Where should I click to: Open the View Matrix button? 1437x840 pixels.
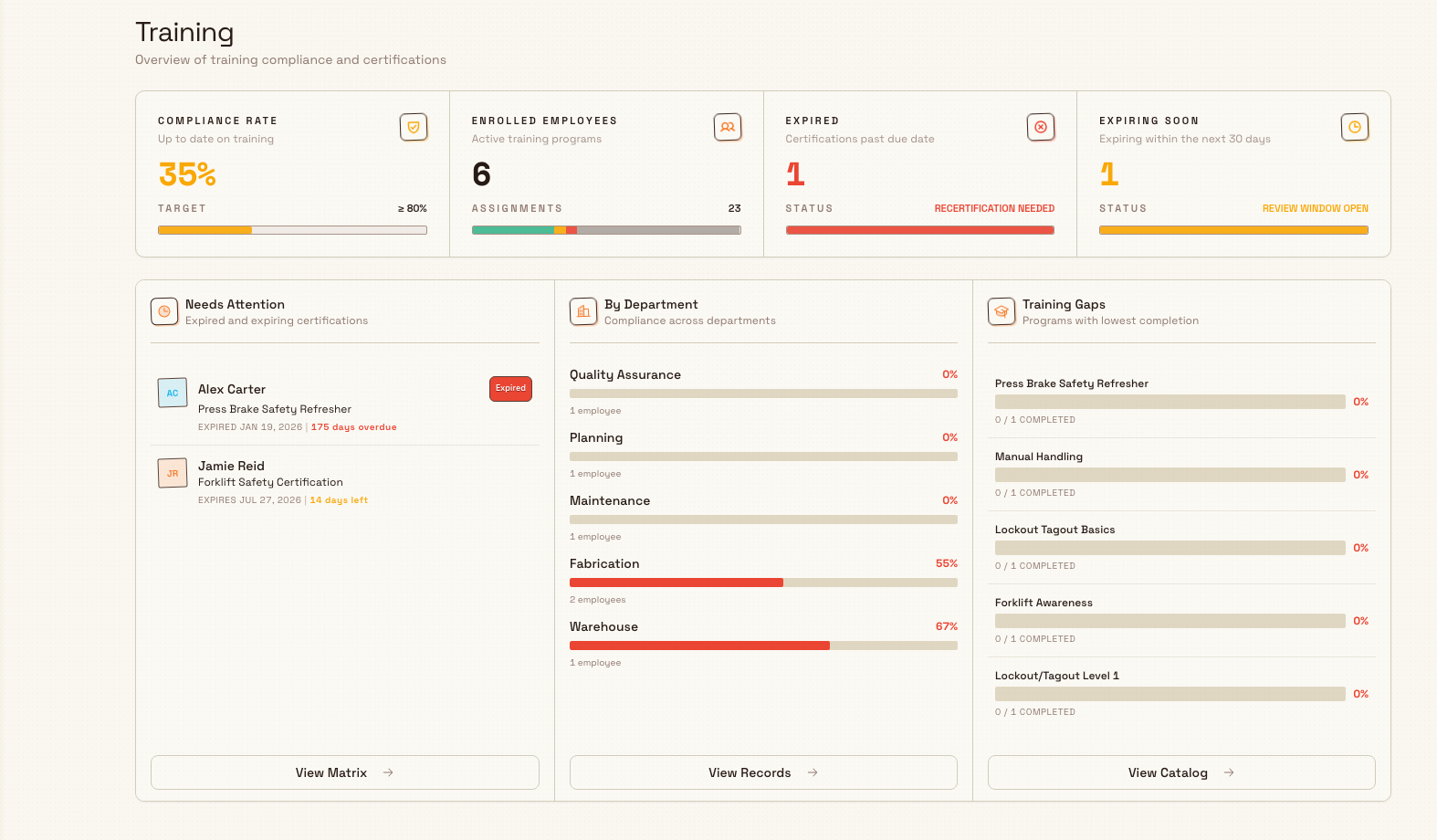(x=345, y=772)
